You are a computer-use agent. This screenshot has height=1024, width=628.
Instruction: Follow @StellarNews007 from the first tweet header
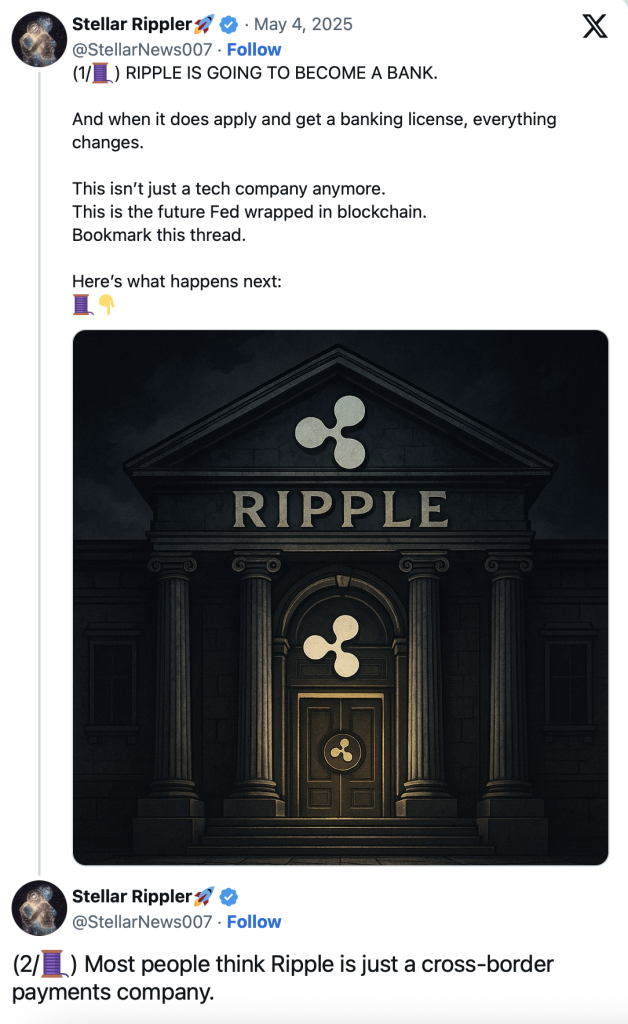click(x=254, y=50)
